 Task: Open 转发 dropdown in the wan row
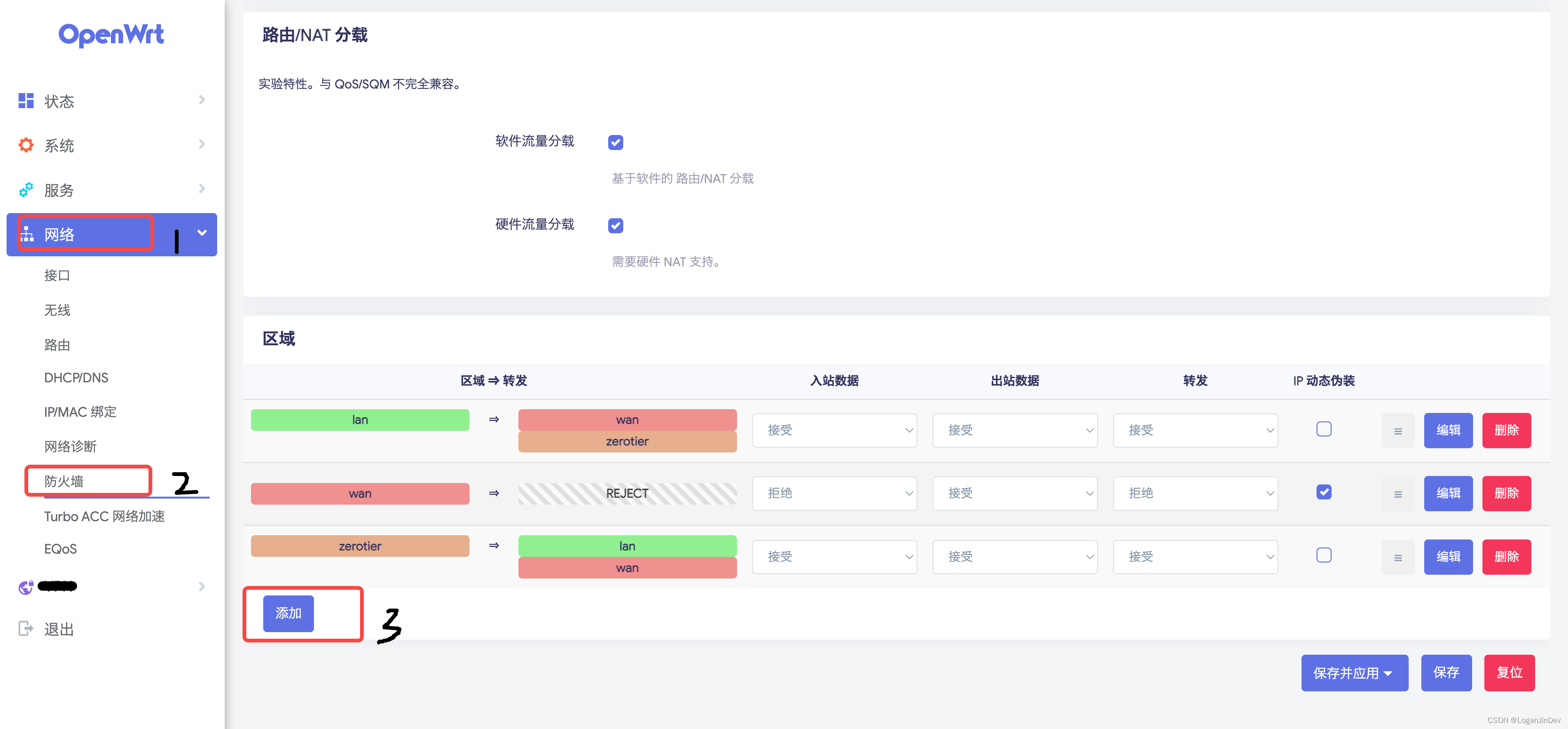(1195, 493)
